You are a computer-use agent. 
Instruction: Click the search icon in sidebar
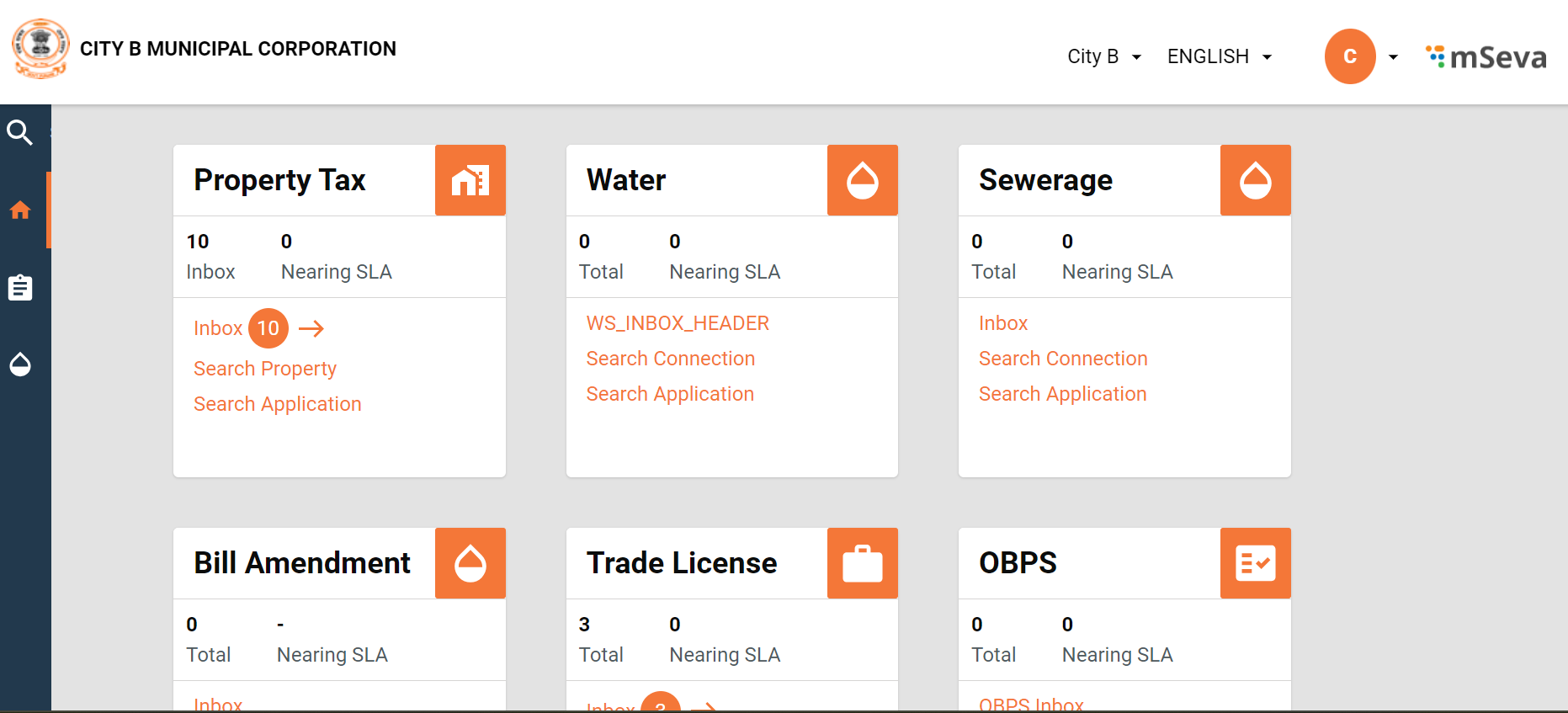coord(19,132)
